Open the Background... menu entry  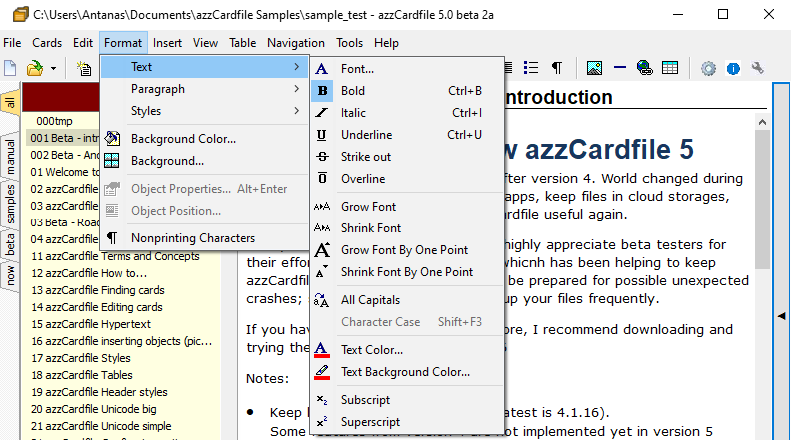(x=204, y=161)
